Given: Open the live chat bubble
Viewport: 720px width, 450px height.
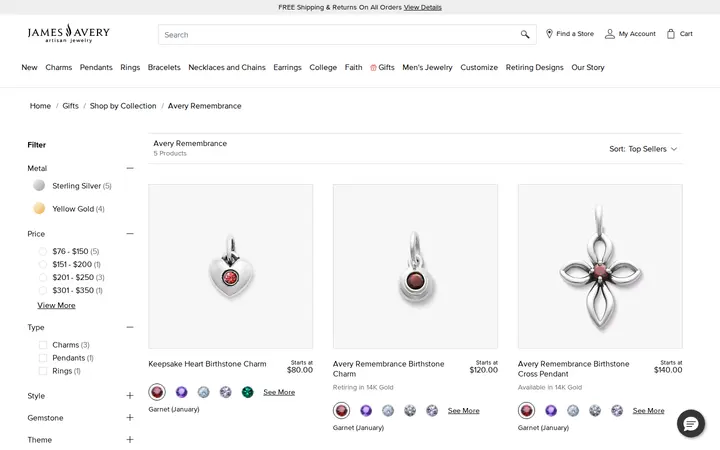Looking at the screenshot, I should point(691,423).
